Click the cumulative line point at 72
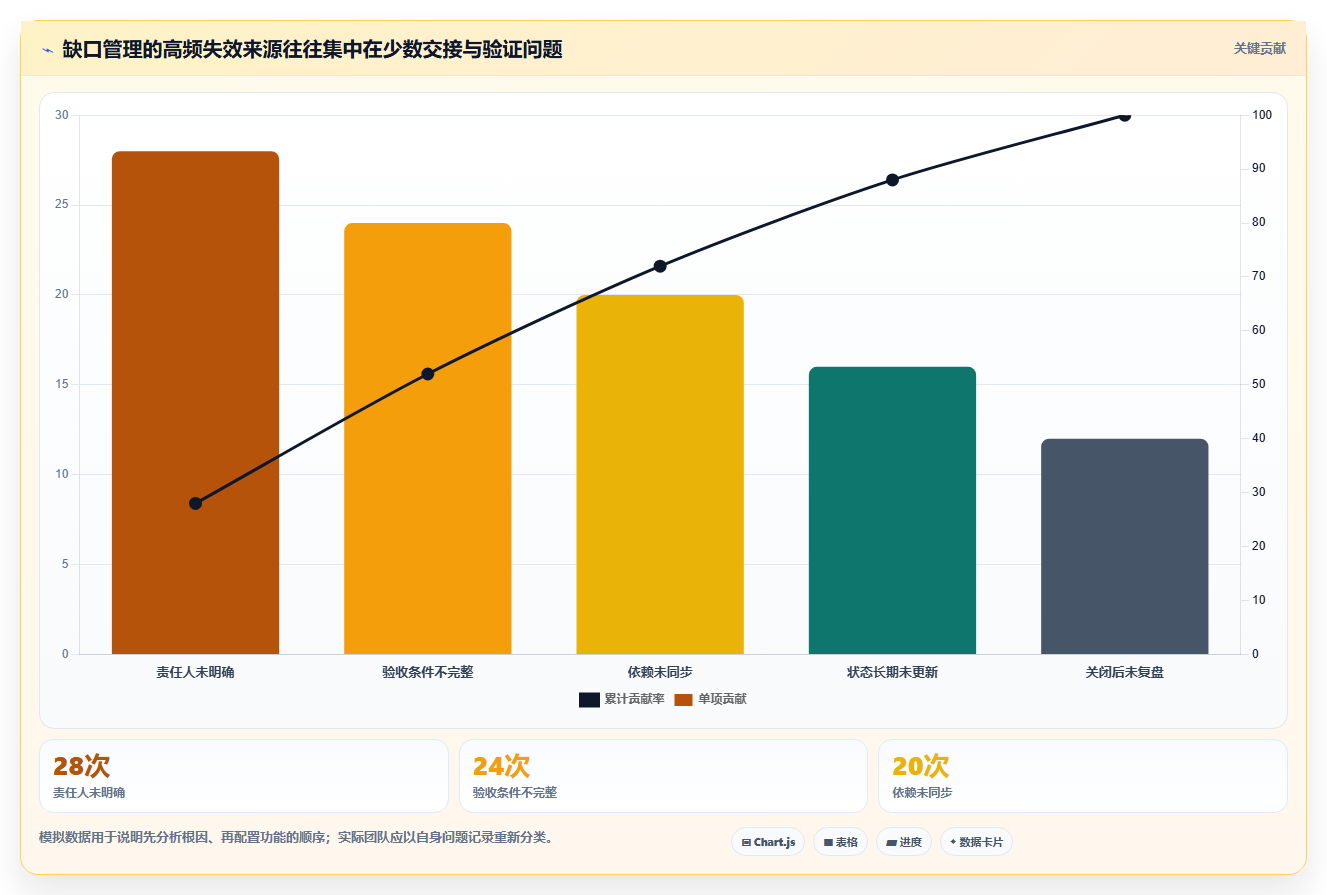This screenshot has width=1327, height=895. click(x=660, y=266)
